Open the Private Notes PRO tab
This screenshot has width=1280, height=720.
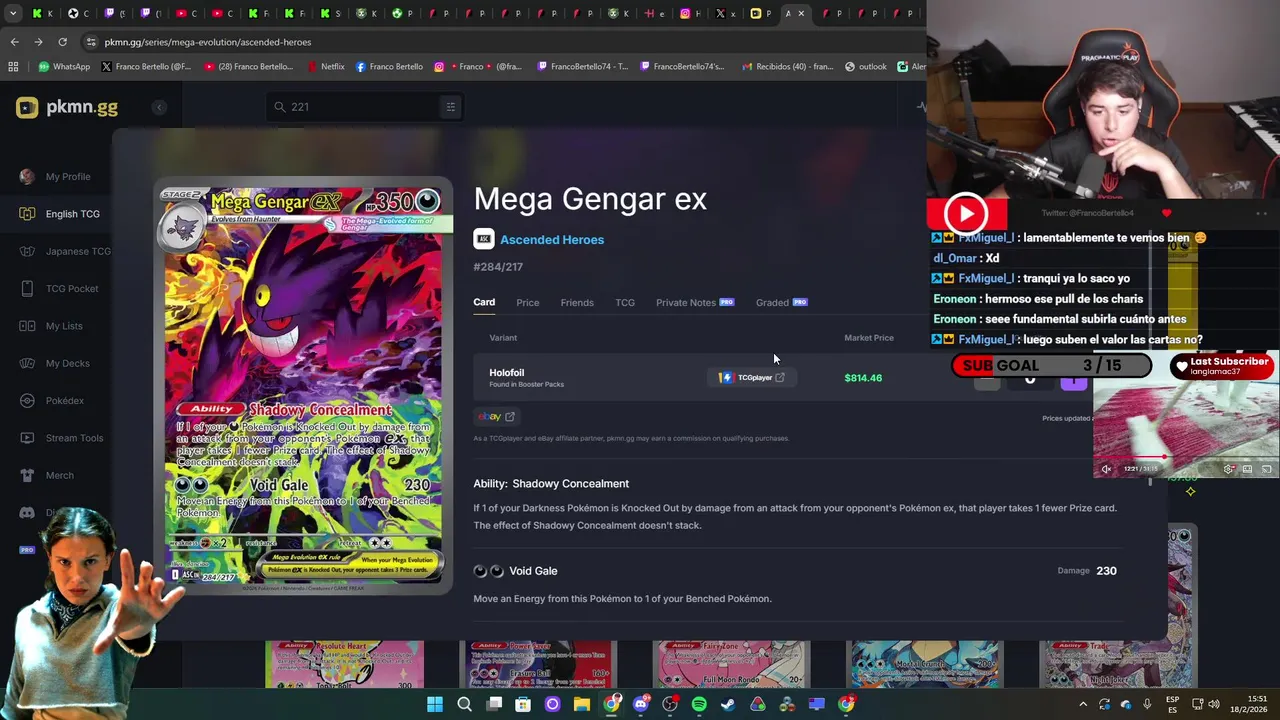tap(695, 302)
